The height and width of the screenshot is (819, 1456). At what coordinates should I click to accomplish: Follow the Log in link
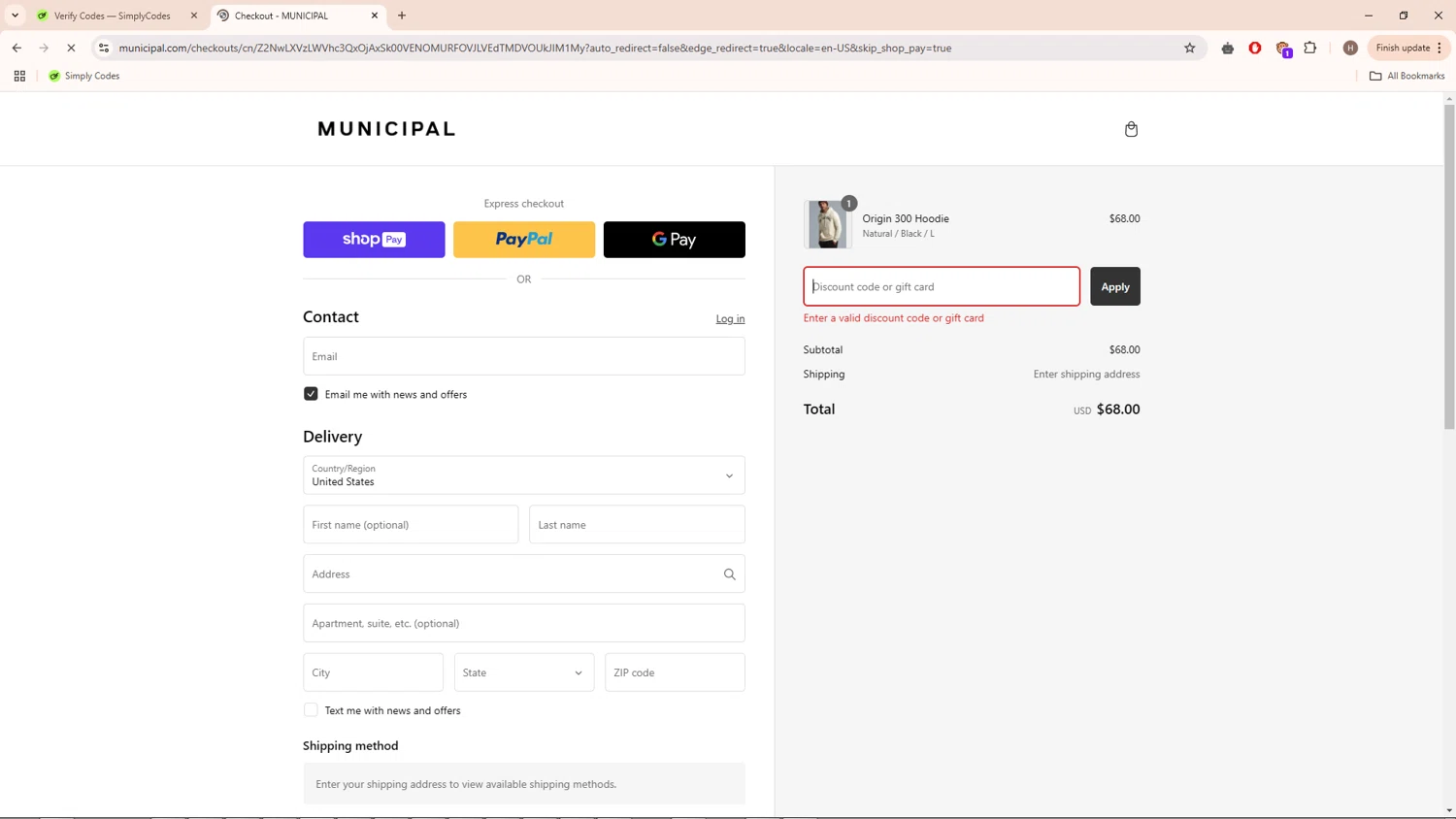[x=730, y=318]
